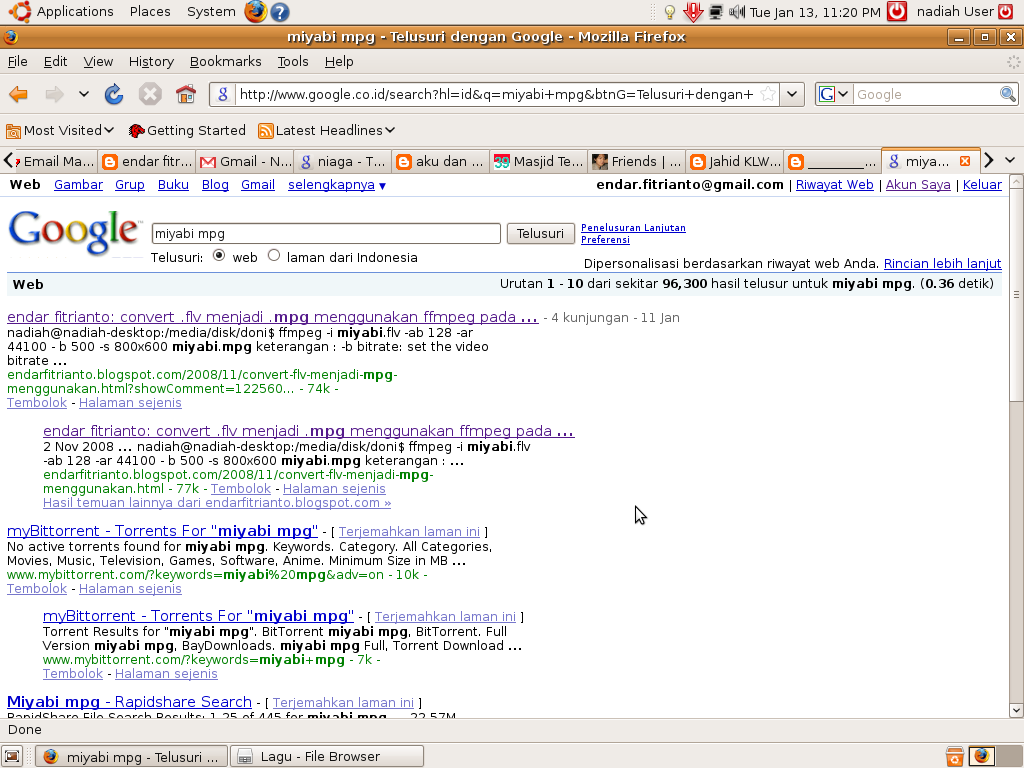
Task: Open the File menu
Action: [x=18, y=61]
